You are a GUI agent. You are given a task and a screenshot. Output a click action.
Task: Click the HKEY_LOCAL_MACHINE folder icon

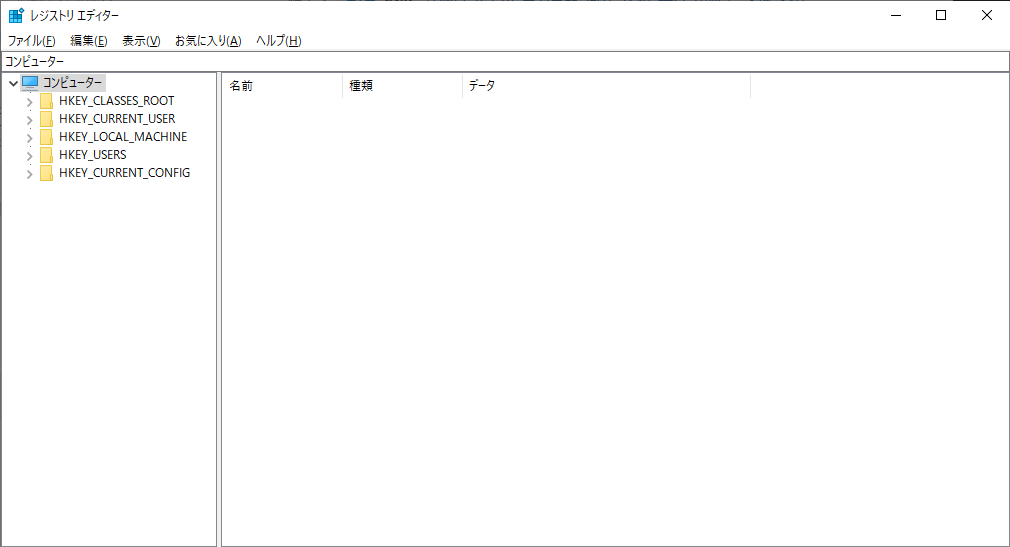tap(46, 137)
